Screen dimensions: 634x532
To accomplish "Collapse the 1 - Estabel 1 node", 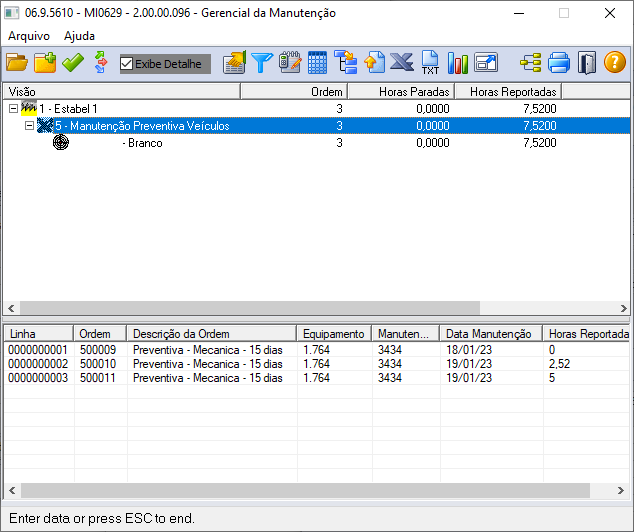I will pyautogui.click(x=13, y=109).
